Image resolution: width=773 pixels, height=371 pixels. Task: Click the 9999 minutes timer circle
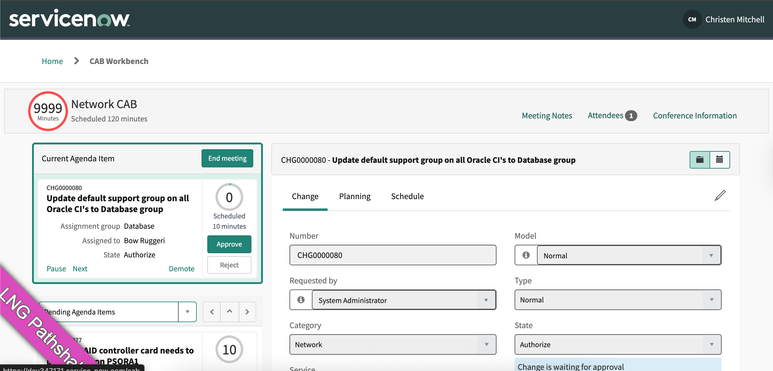click(x=48, y=111)
